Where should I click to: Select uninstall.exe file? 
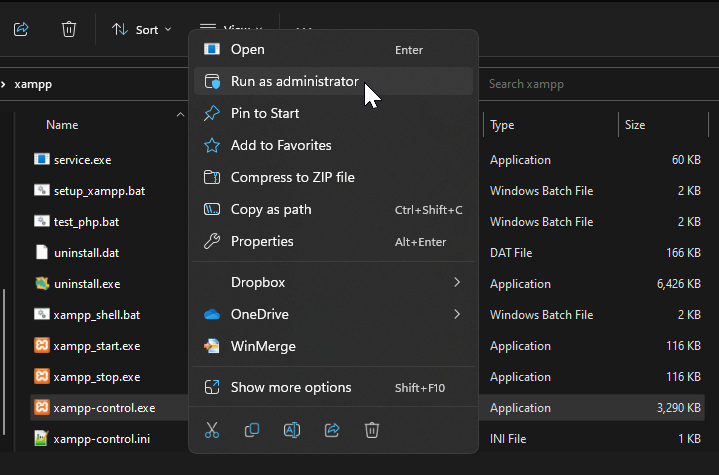click(x=87, y=284)
